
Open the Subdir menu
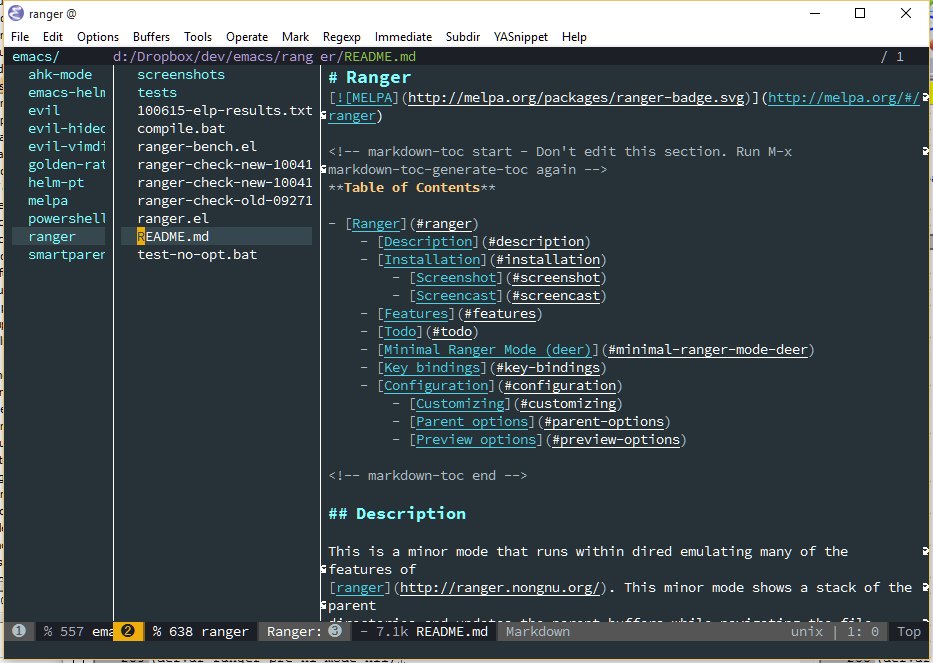[x=462, y=37]
